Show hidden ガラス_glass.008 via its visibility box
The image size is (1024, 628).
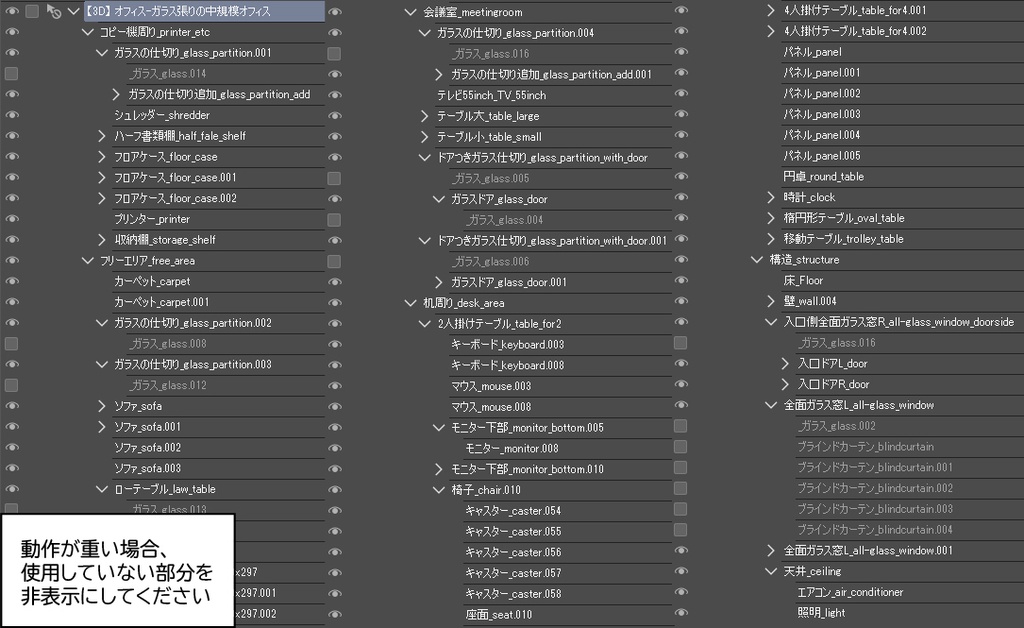pyautogui.click(x=12, y=343)
